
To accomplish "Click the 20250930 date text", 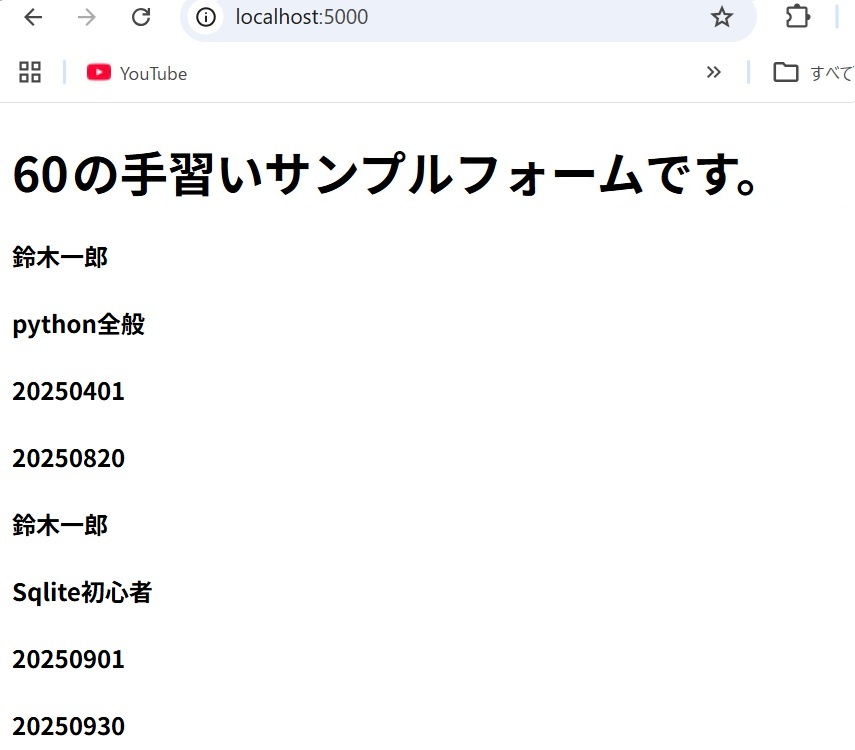I will coord(68,727).
